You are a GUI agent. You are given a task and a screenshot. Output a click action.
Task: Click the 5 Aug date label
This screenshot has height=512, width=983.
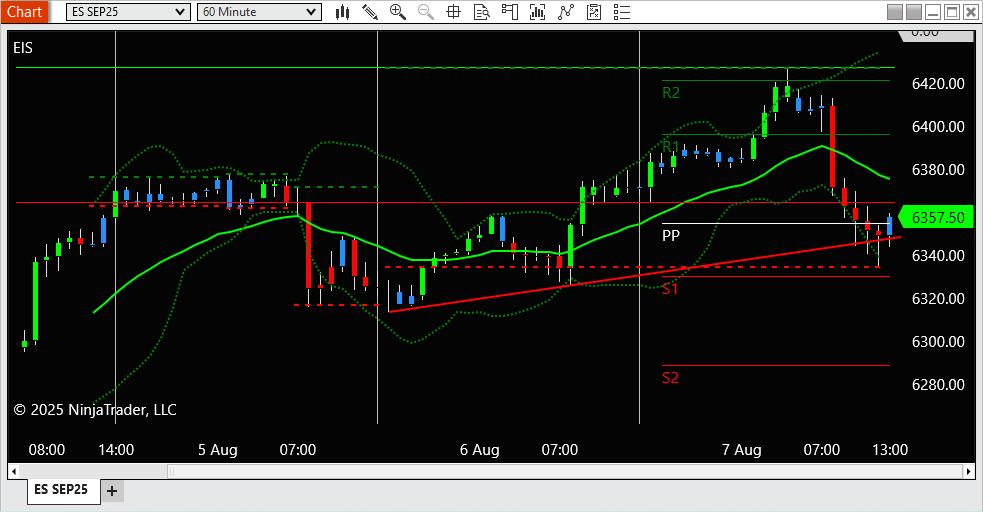[x=218, y=450]
